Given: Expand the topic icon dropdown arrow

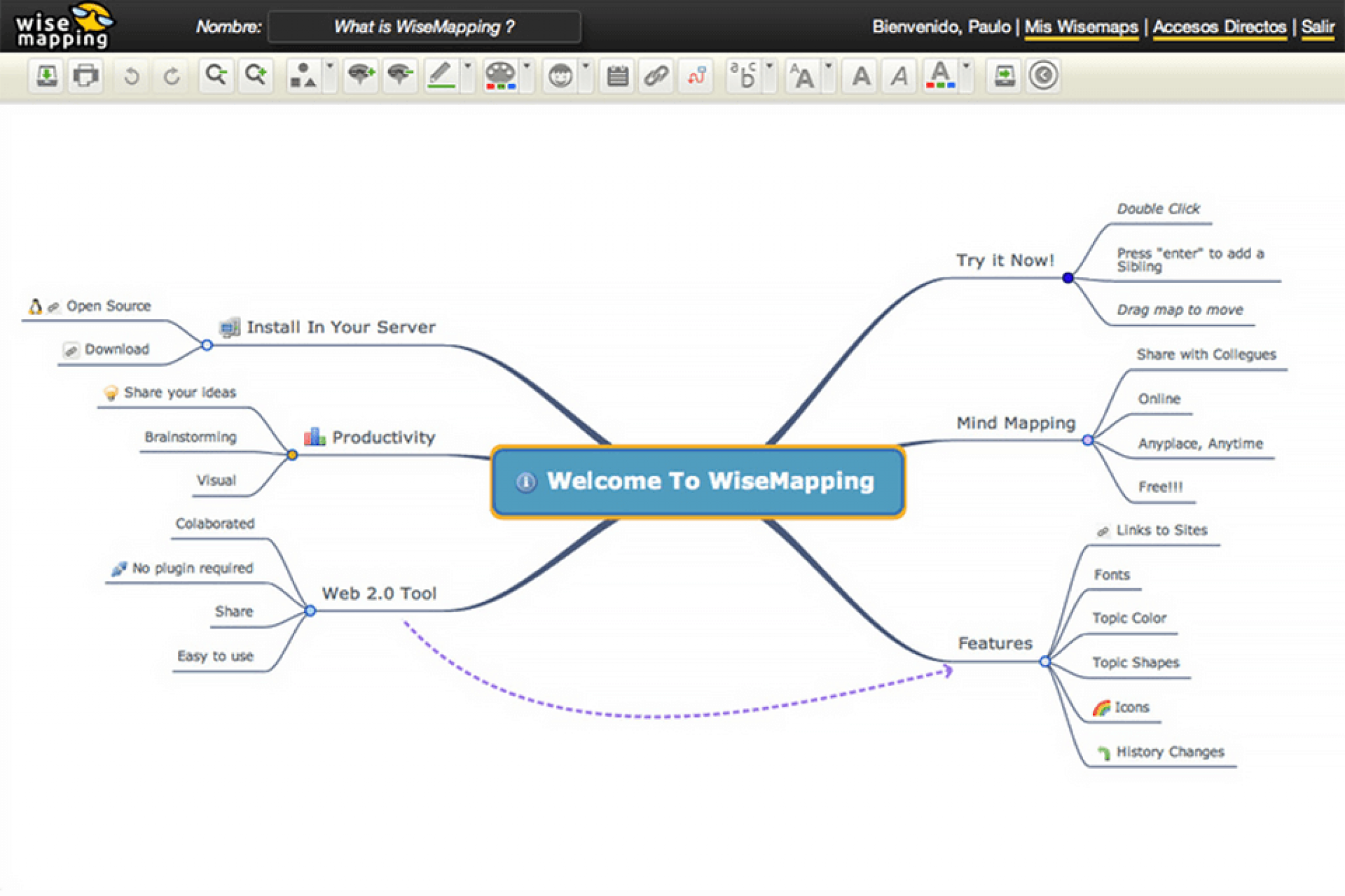Looking at the screenshot, I should pyautogui.click(x=585, y=75).
